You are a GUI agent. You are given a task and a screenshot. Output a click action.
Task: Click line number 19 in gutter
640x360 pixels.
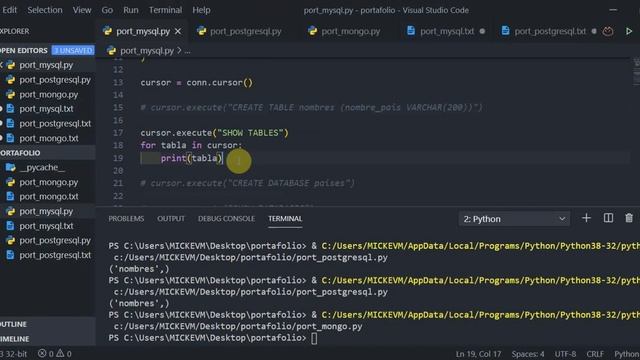pyautogui.click(x=118, y=158)
